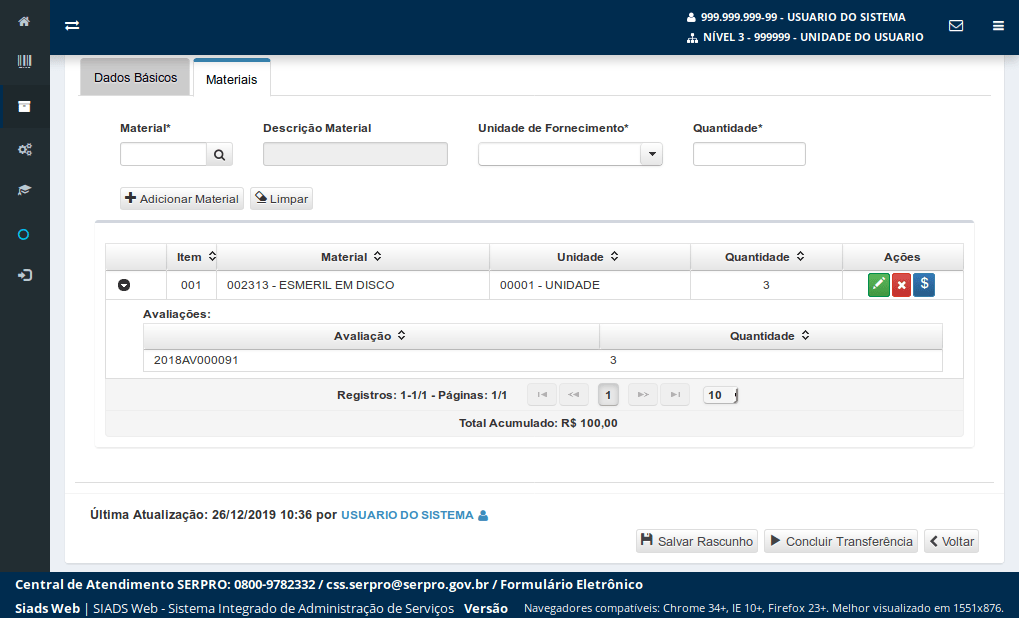Open the blue dollar valuation icon for item 001
Viewport: 1019px width, 618px height.
924,285
